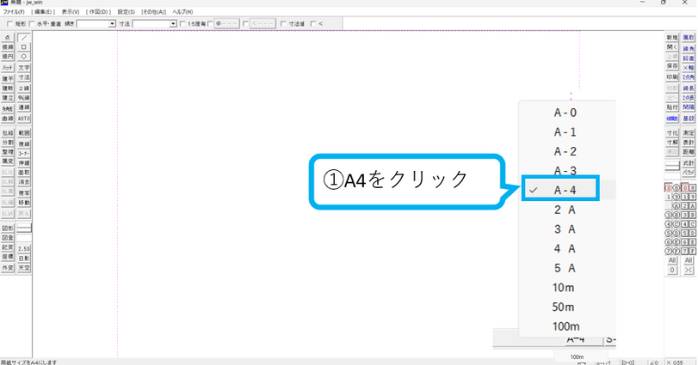Screen dimensions: 698x365
Task: Choose A-2 paper size
Action: [x=565, y=151]
